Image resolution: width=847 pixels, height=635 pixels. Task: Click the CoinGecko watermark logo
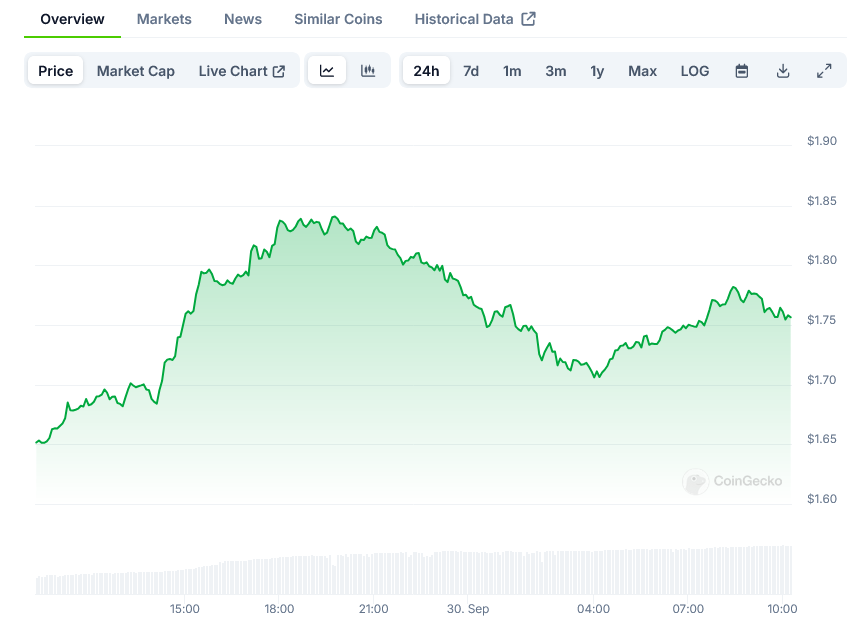(733, 481)
